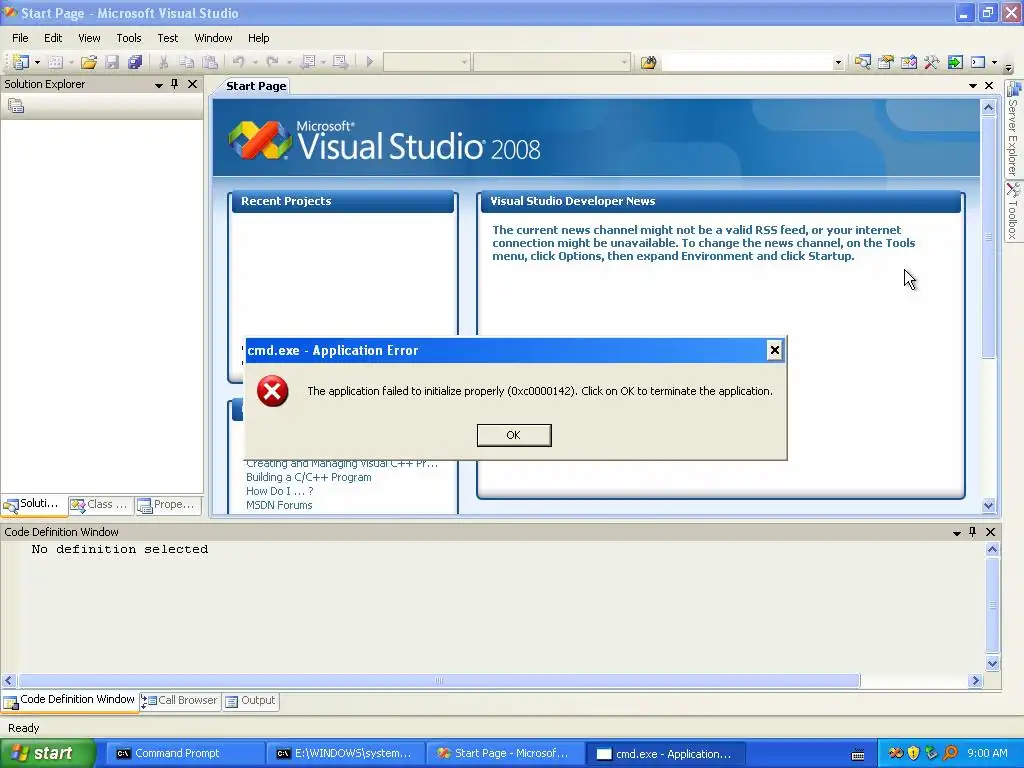Switch to the Output tab
This screenshot has width=1024, height=768.
tap(251, 700)
